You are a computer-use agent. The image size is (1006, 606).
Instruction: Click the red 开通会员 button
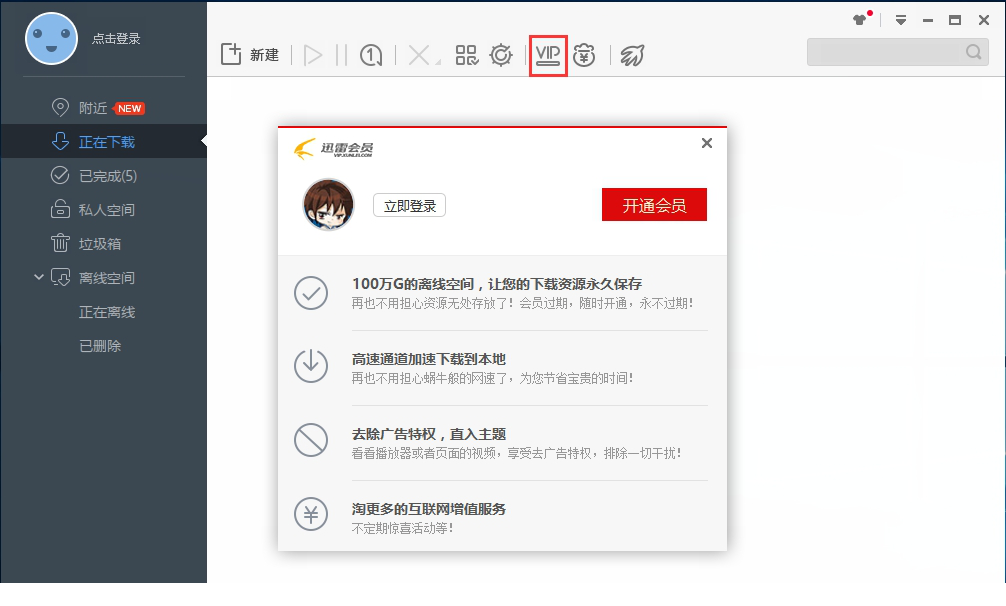654,205
